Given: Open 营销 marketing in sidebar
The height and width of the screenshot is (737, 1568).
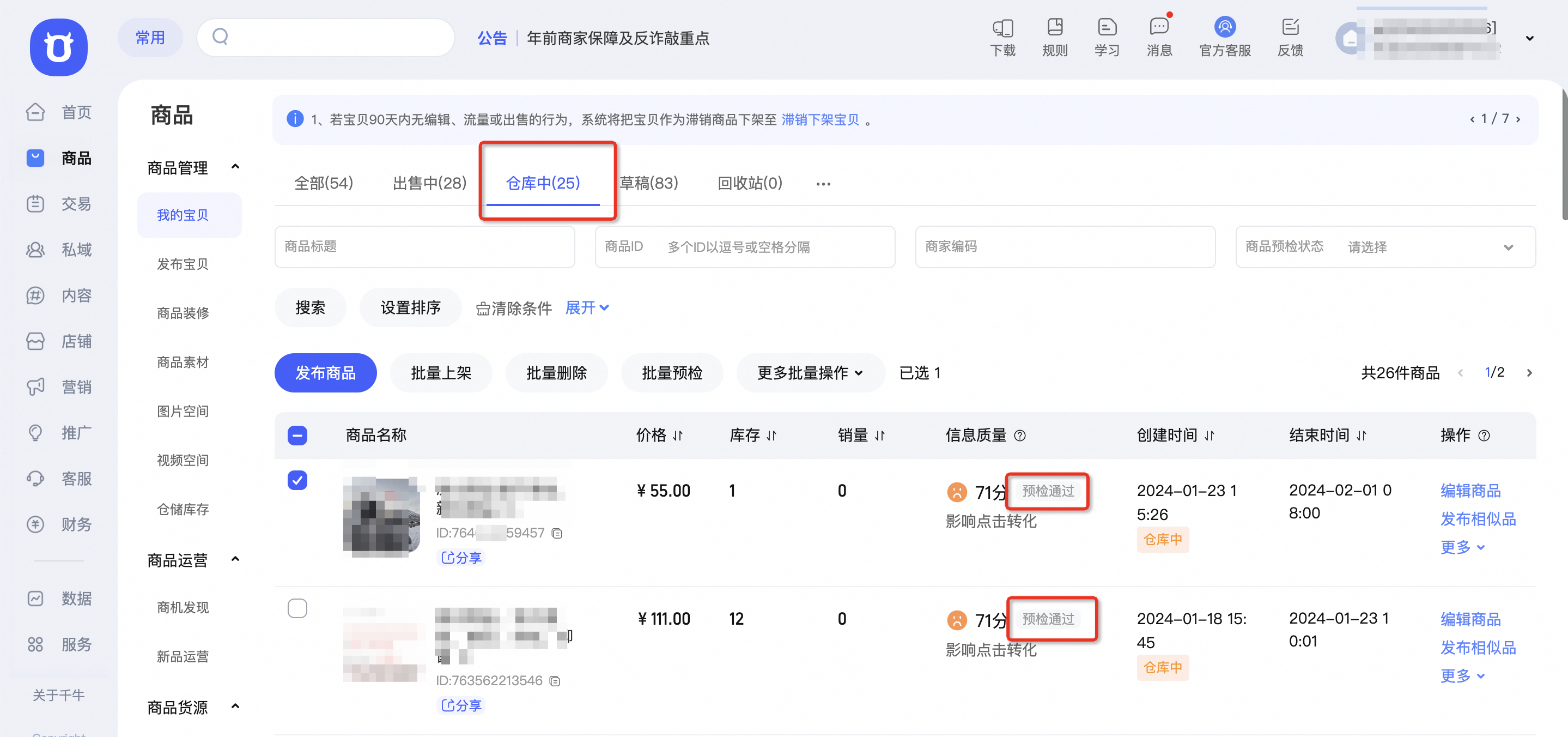Looking at the screenshot, I should tap(59, 387).
